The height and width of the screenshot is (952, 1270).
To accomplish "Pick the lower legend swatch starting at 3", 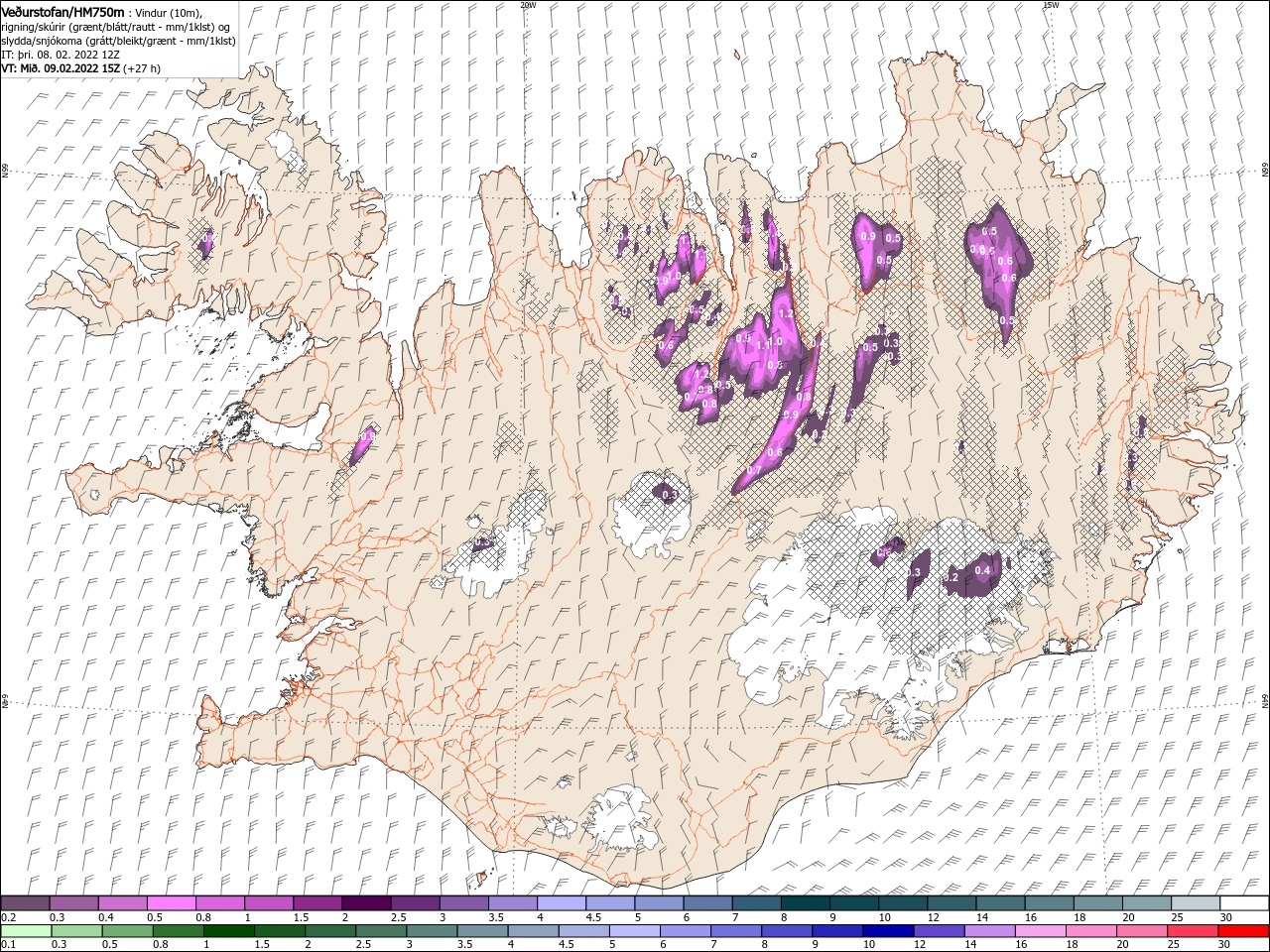I will pyautogui.click(x=432, y=931).
